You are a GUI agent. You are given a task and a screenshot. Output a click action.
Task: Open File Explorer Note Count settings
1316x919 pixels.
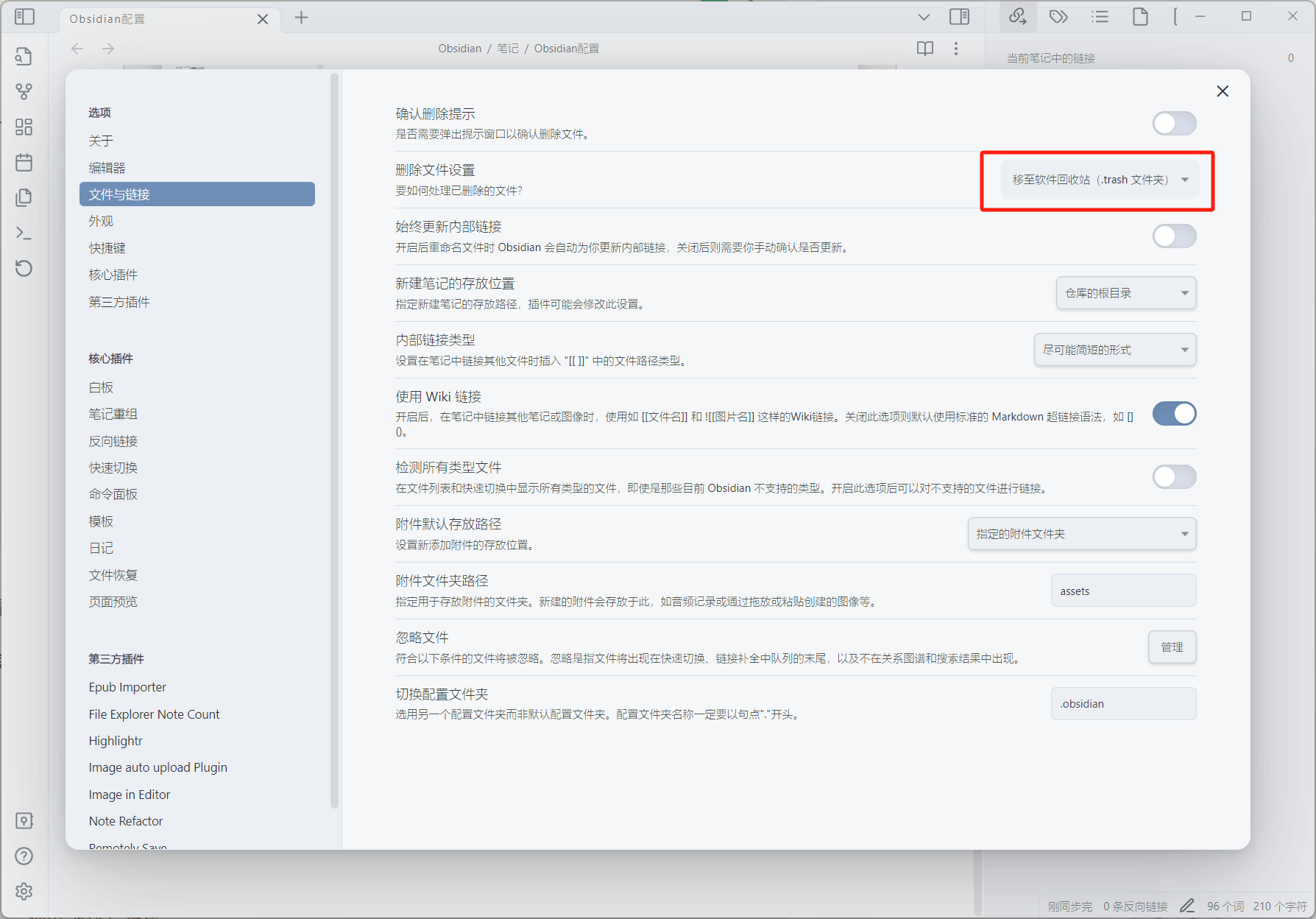pos(197,714)
